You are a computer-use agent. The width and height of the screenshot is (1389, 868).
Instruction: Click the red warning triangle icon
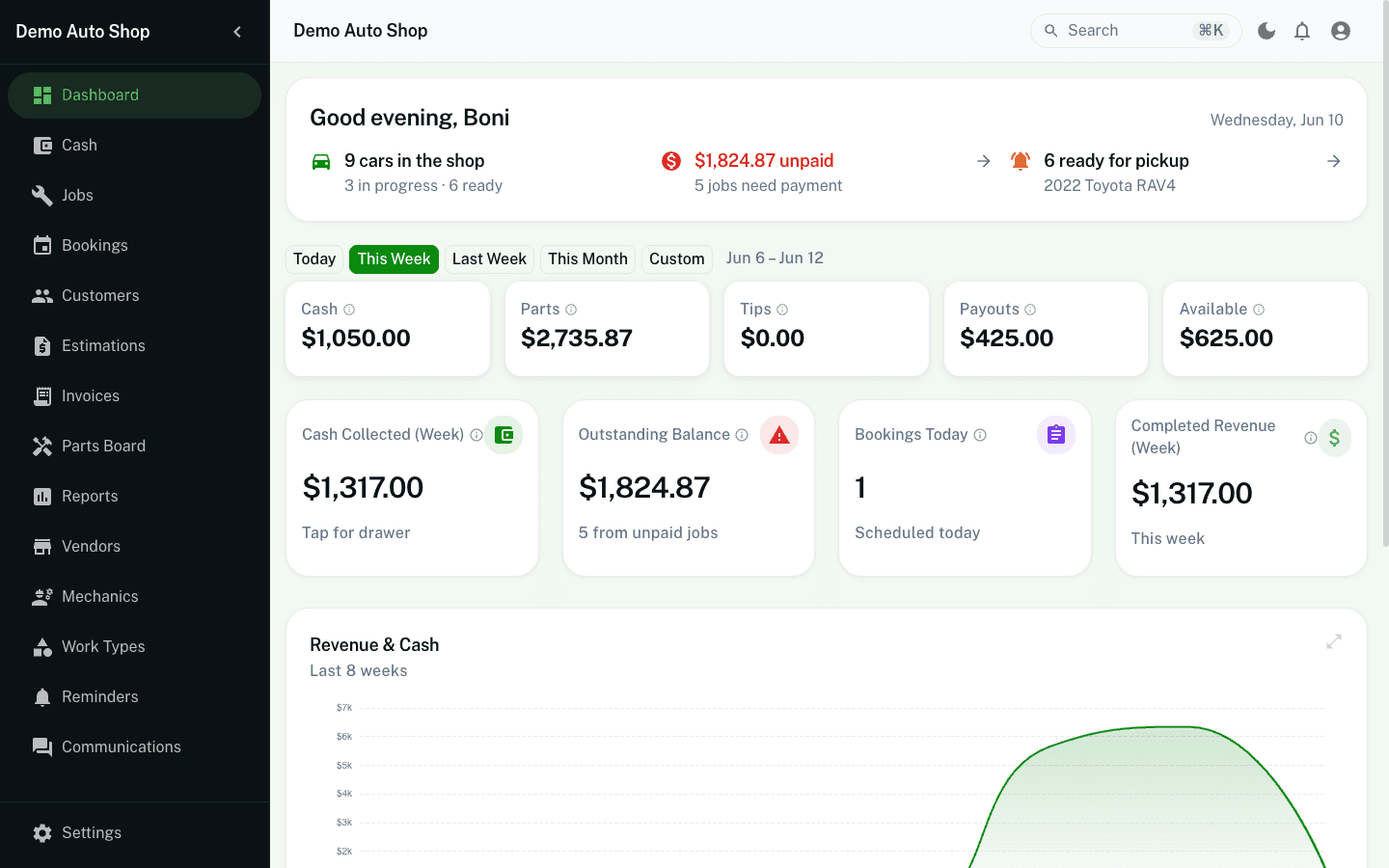coord(779,435)
